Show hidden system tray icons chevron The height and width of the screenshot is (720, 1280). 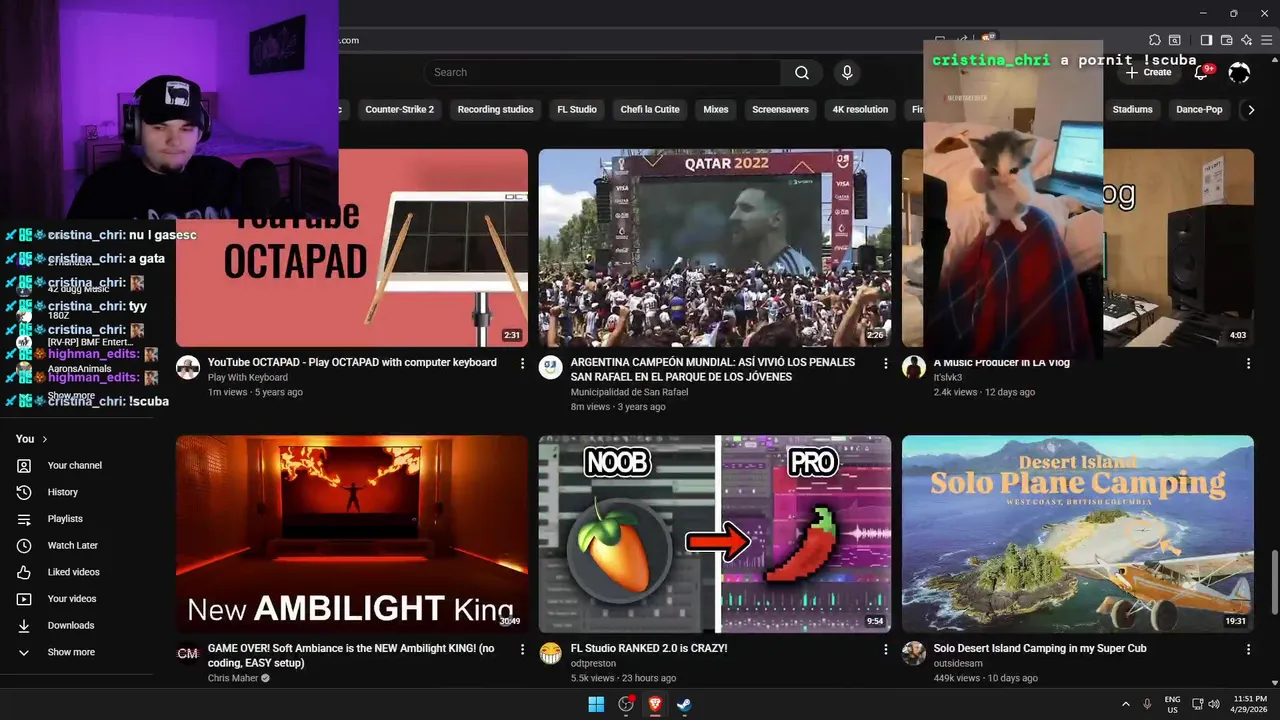(1125, 704)
